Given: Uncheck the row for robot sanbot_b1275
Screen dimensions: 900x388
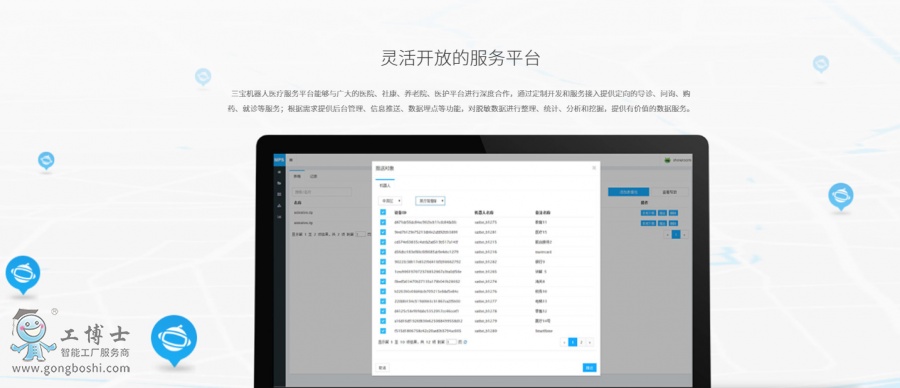Looking at the screenshot, I should point(383,222).
